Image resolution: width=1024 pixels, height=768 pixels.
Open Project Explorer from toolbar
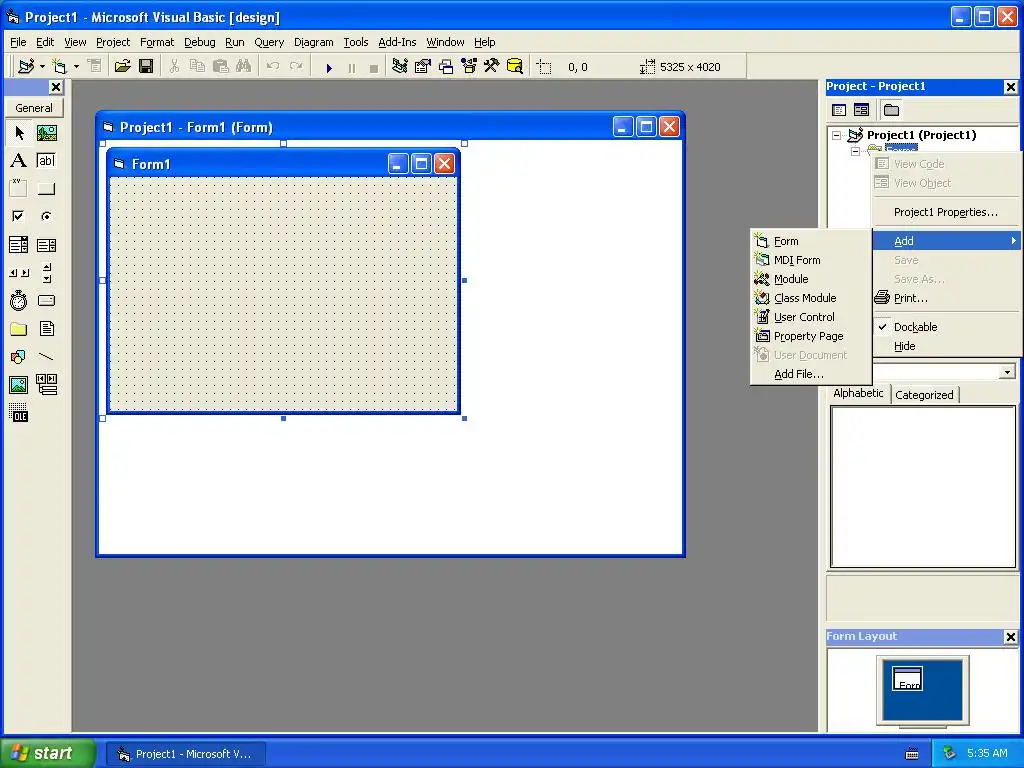click(400, 67)
